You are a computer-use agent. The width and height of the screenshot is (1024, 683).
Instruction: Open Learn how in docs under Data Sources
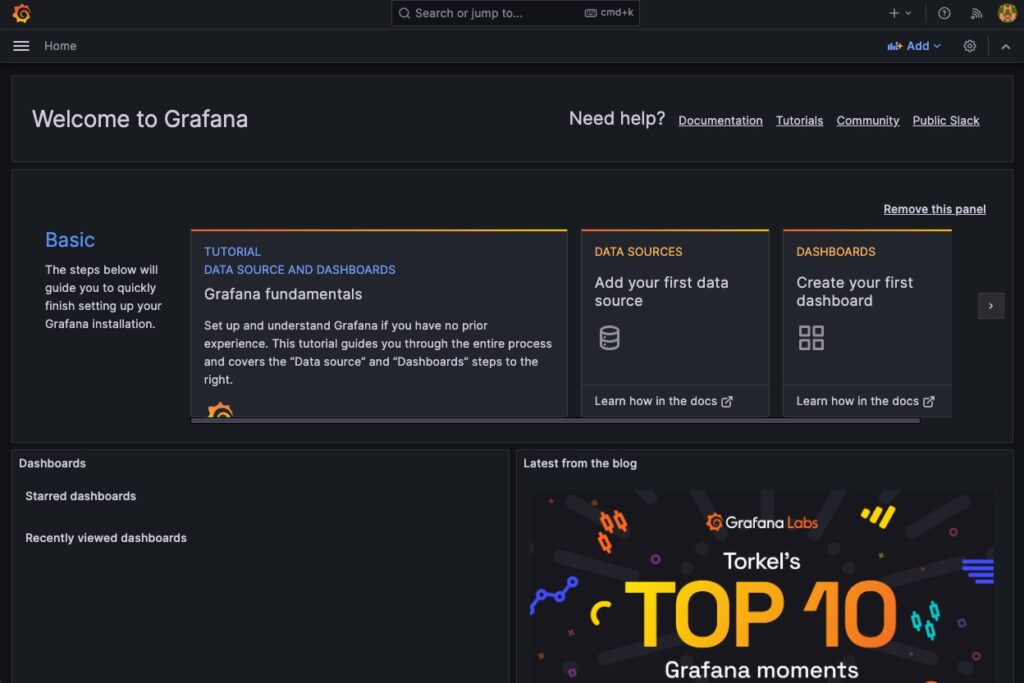[x=663, y=401]
